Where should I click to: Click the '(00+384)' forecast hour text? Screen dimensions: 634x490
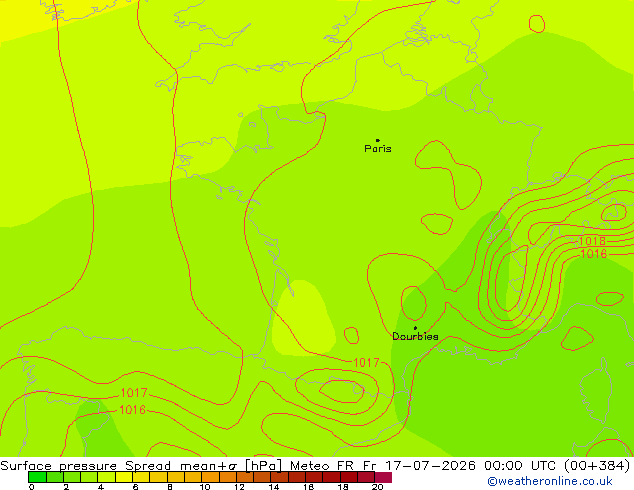[597, 466]
